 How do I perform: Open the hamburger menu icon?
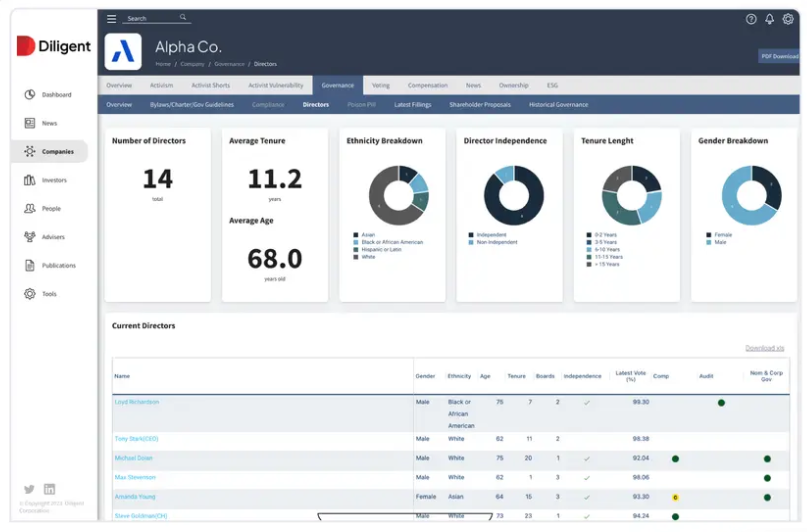point(111,19)
